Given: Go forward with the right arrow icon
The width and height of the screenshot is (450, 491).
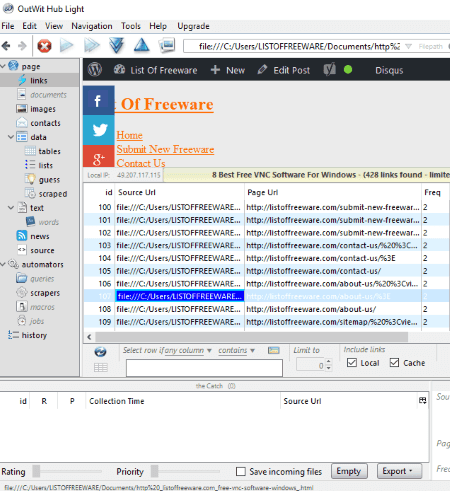Looking at the screenshot, I should click(22, 46).
